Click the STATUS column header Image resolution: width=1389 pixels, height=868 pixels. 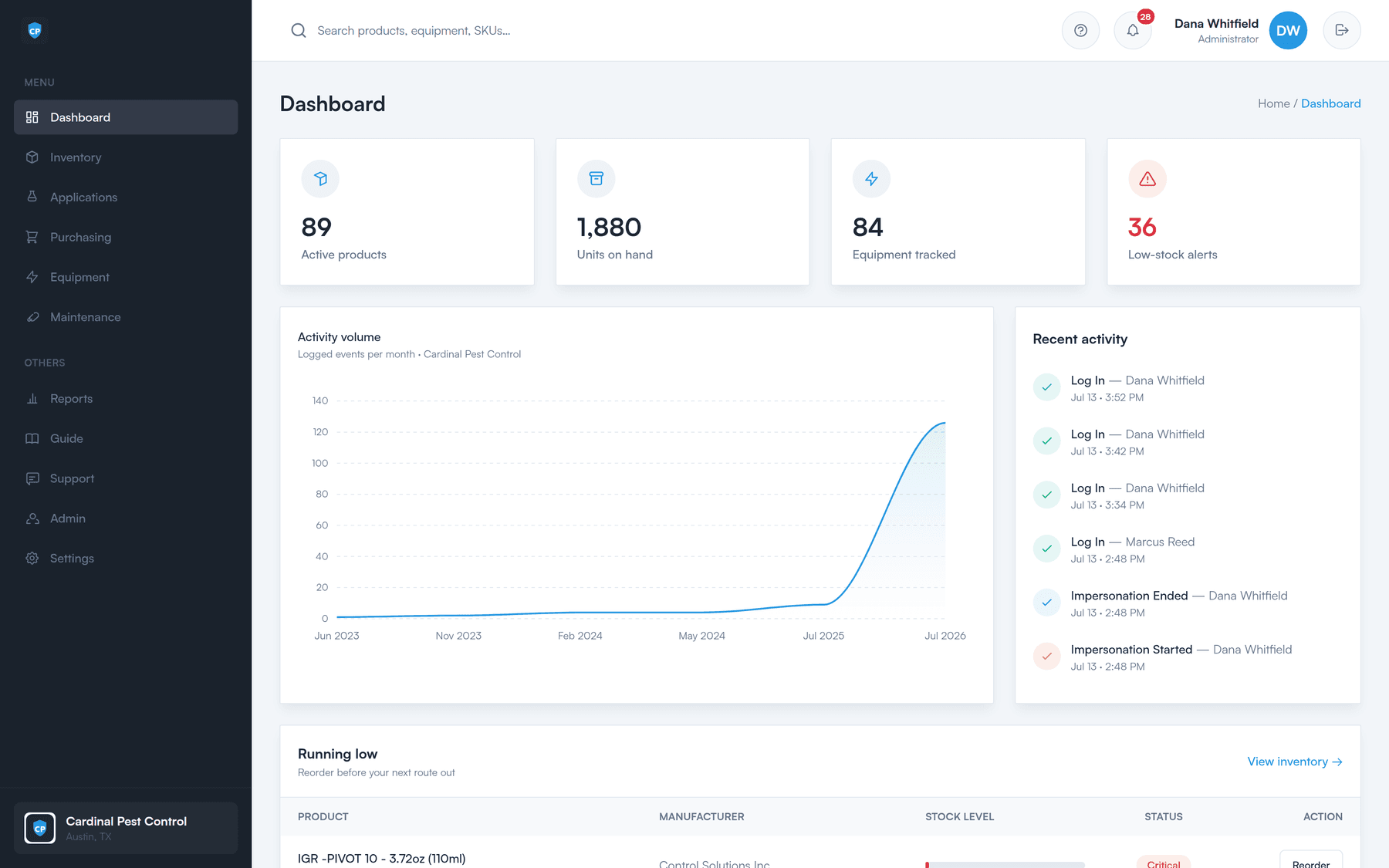click(x=1163, y=816)
